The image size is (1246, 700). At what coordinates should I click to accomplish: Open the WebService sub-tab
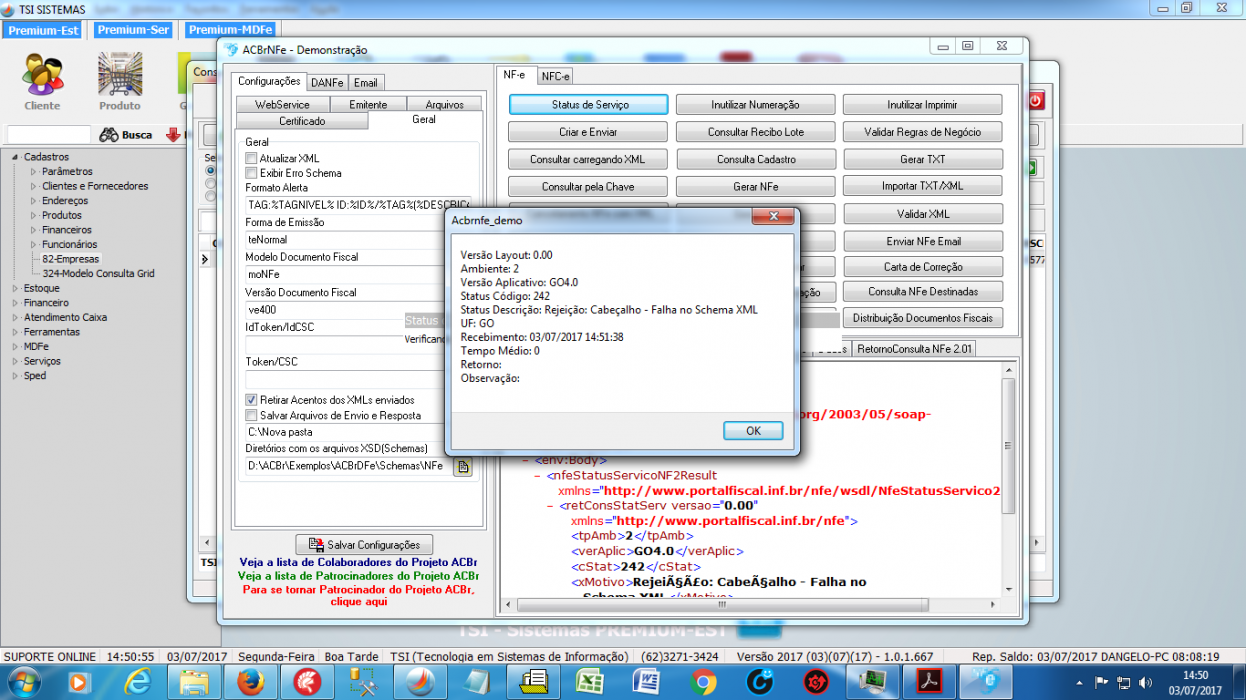click(x=282, y=104)
